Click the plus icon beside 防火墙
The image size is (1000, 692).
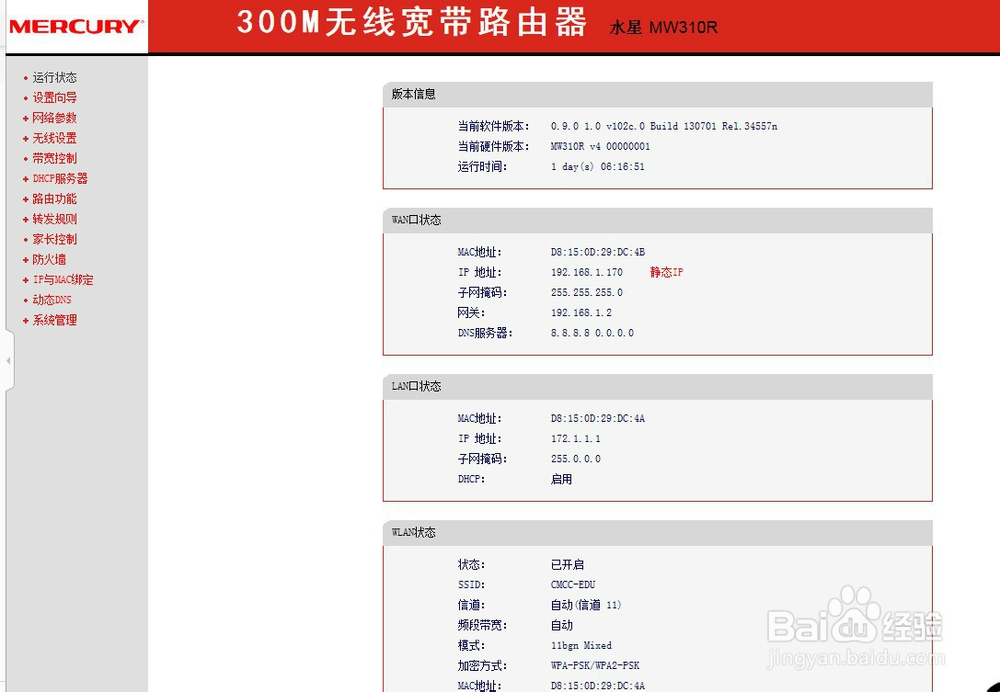point(24,258)
